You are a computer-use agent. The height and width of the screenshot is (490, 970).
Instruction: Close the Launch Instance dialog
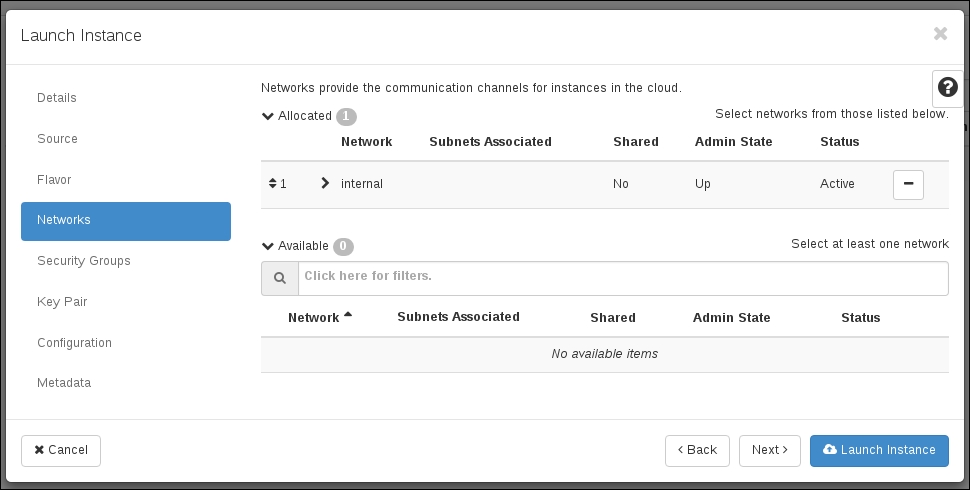click(940, 34)
